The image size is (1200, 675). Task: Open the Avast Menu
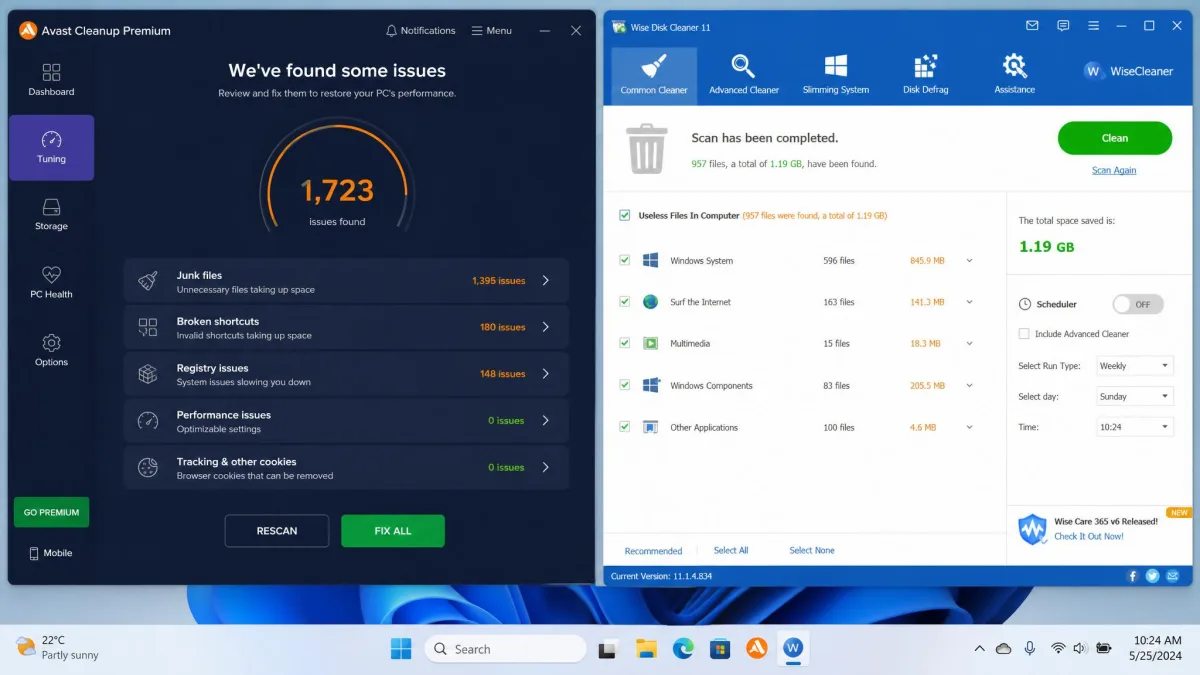click(492, 31)
